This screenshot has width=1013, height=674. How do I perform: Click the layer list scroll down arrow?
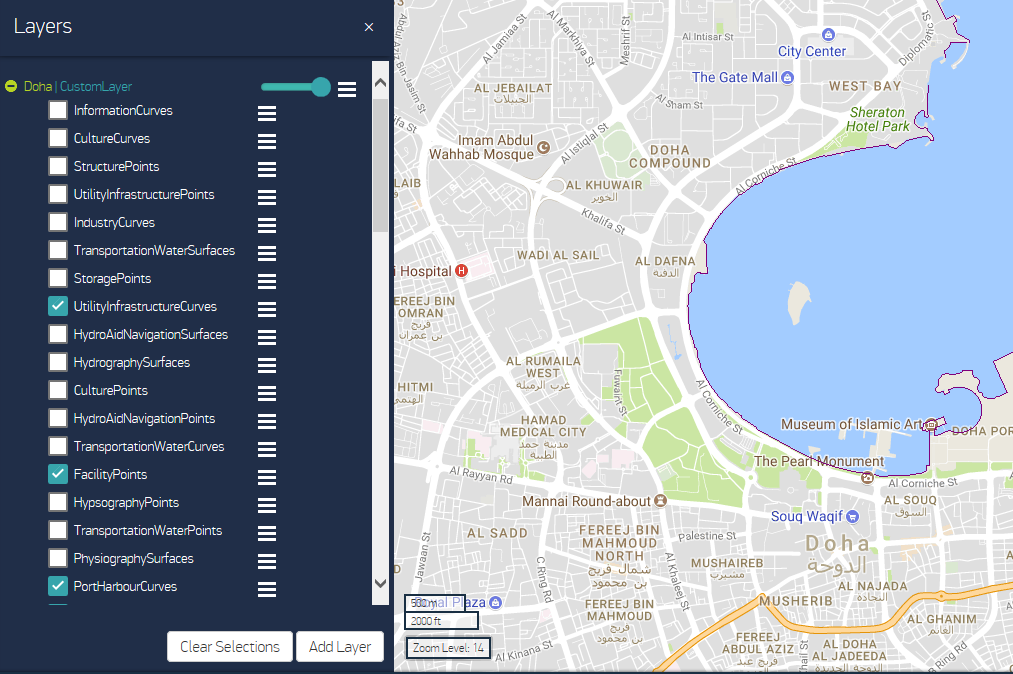tap(381, 584)
